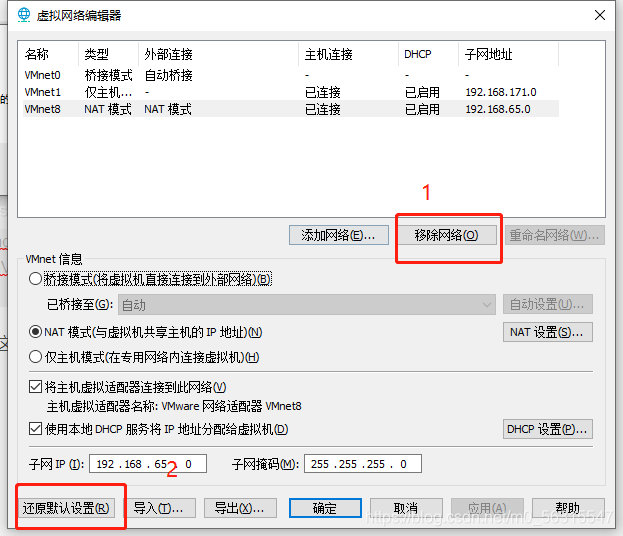Open the 已桥接至 dropdown
The width and height of the screenshot is (623, 536).
[307, 305]
